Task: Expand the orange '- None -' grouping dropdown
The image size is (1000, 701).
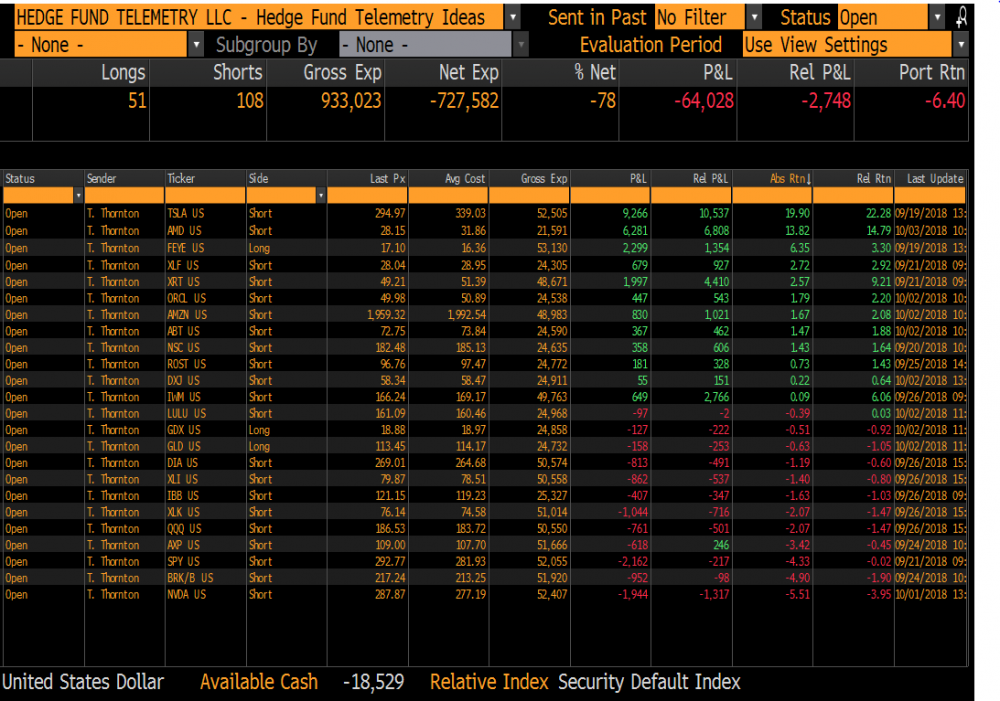Action: (x=196, y=45)
